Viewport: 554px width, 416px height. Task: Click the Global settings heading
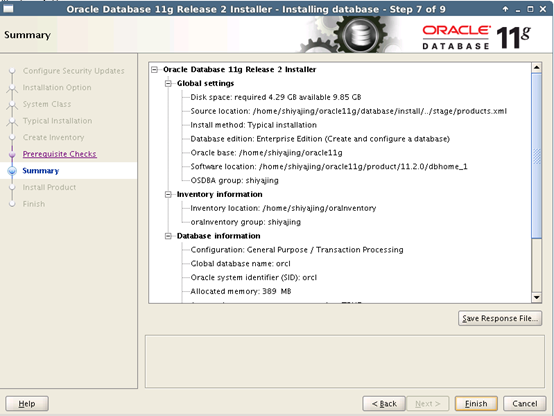click(205, 83)
